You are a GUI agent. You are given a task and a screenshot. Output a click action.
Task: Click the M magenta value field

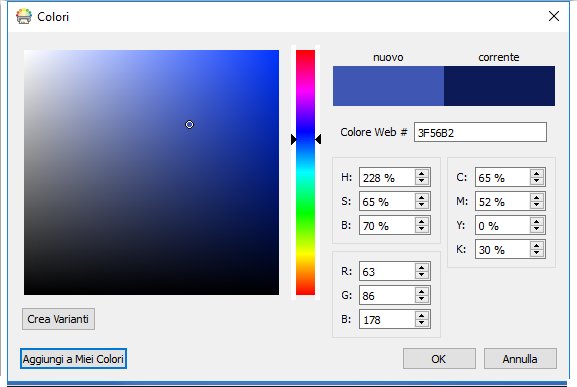[x=503, y=201]
